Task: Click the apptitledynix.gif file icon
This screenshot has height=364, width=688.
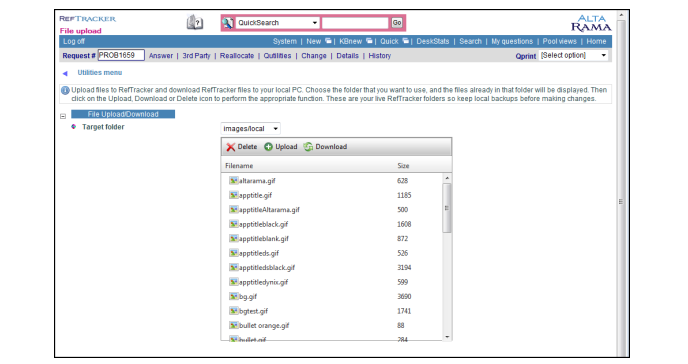Action: coord(233,282)
